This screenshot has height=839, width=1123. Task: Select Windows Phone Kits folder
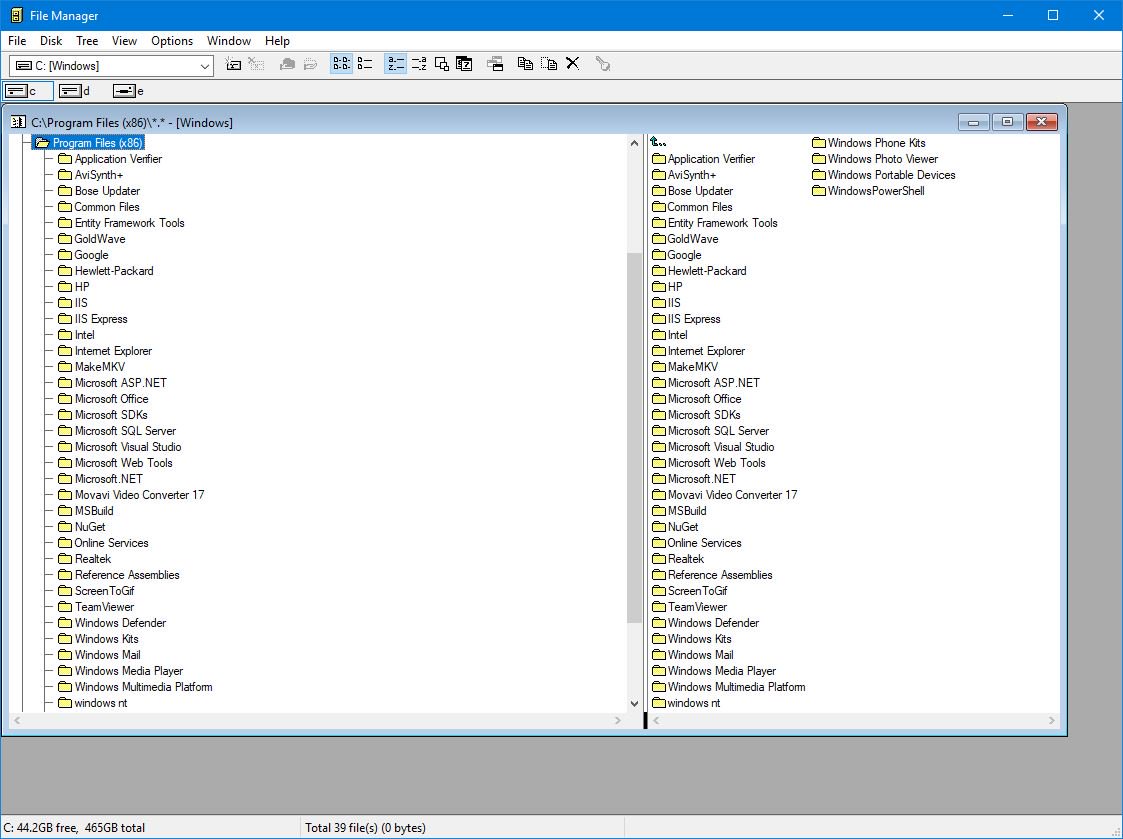point(869,143)
